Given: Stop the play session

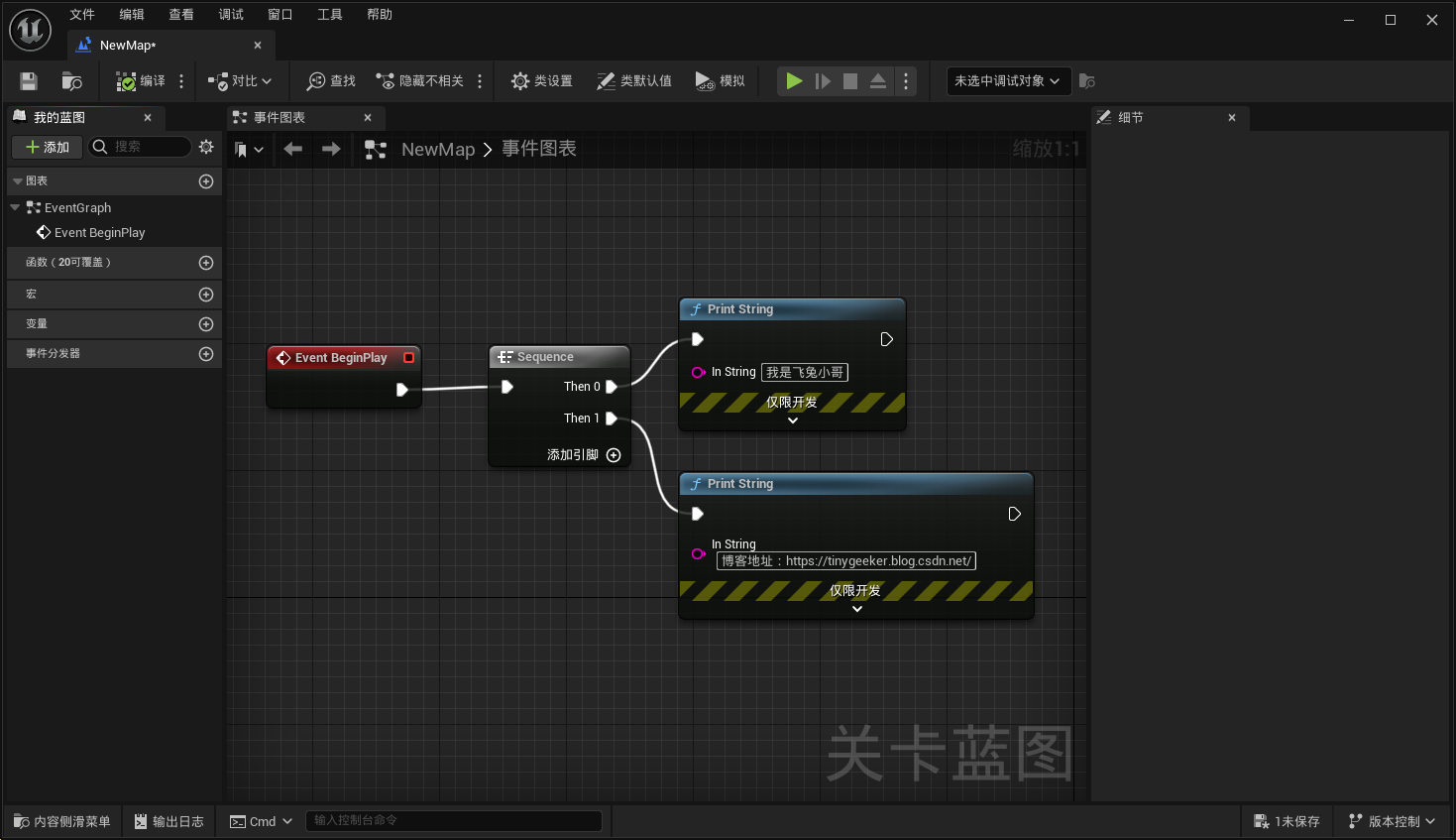Looking at the screenshot, I should coord(850,81).
